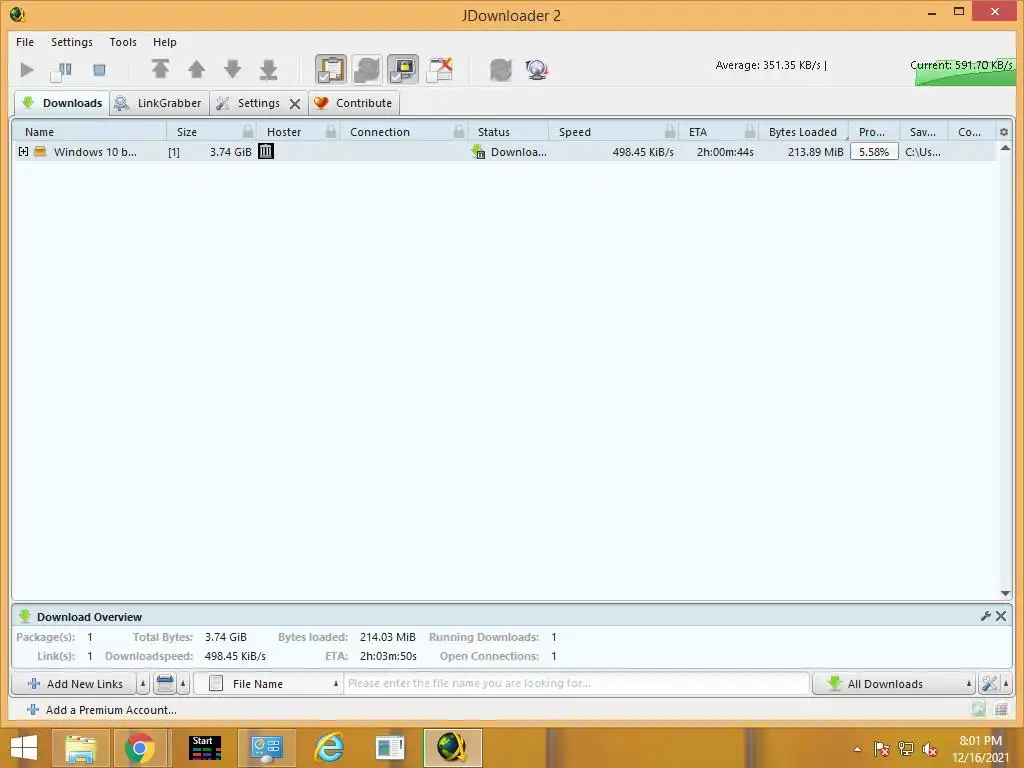Viewport: 1024px width, 768px height.
Task: Open the File menu
Action: [x=25, y=42]
